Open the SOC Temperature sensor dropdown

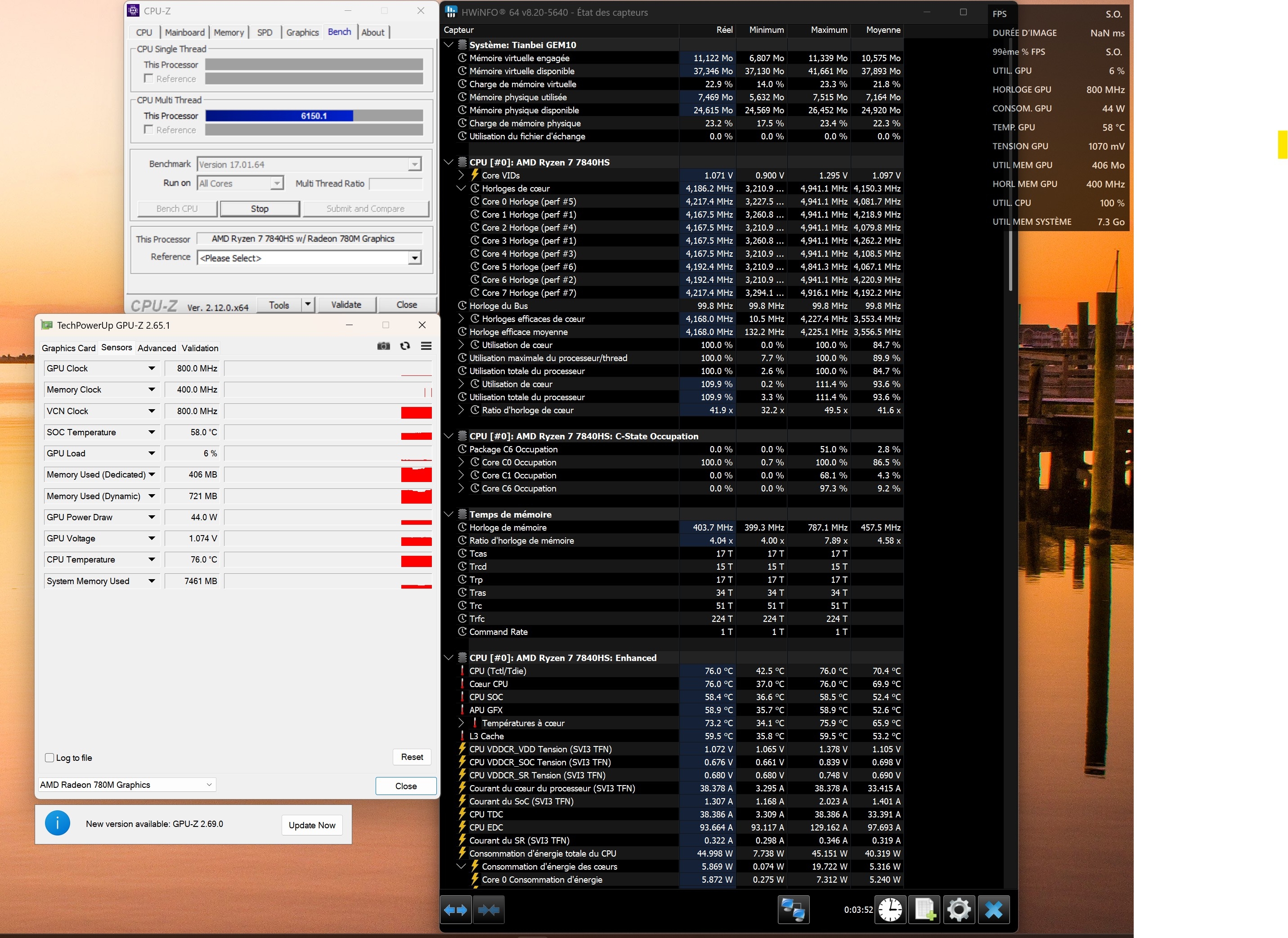click(x=152, y=432)
